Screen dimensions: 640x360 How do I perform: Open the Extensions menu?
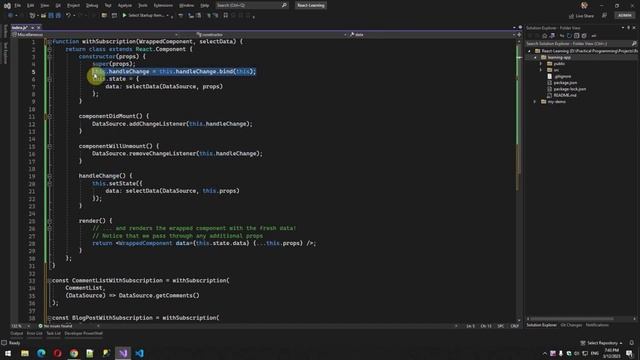163,5
